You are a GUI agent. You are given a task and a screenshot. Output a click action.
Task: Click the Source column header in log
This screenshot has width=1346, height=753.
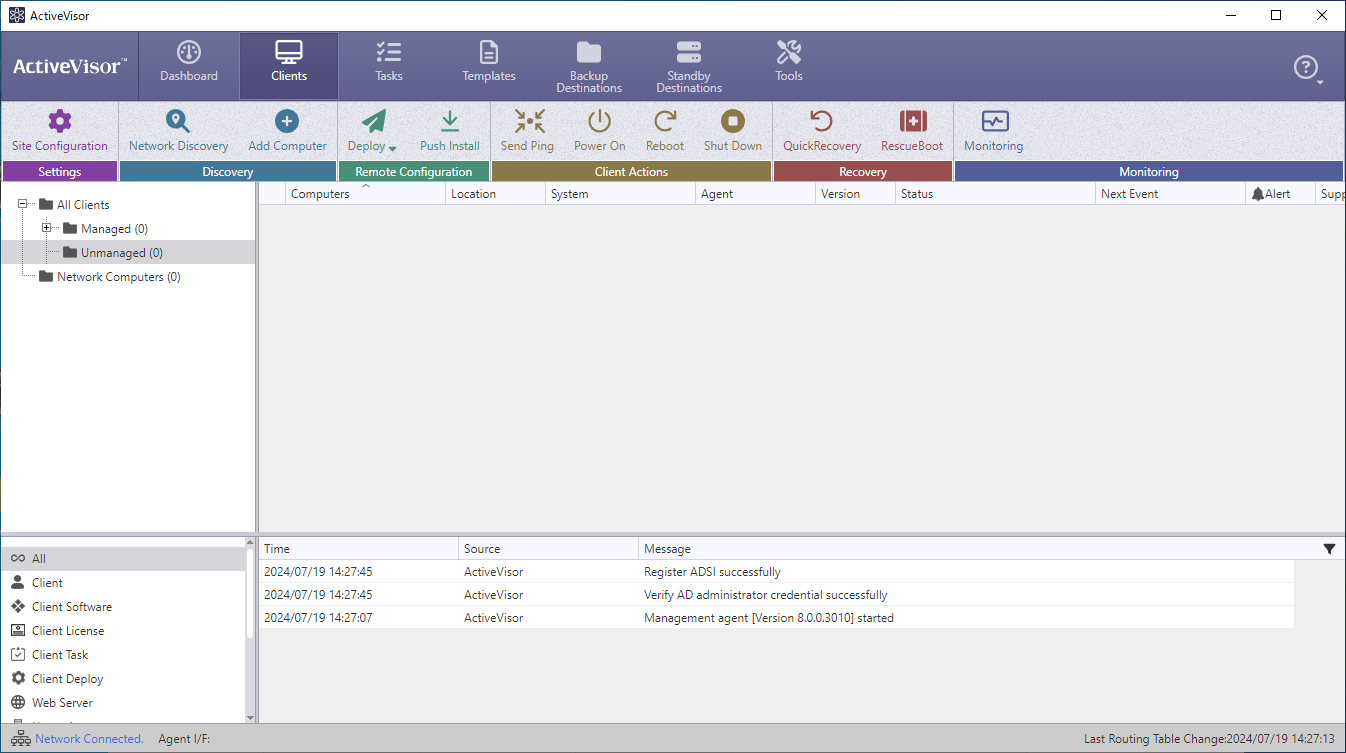point(549,549)
